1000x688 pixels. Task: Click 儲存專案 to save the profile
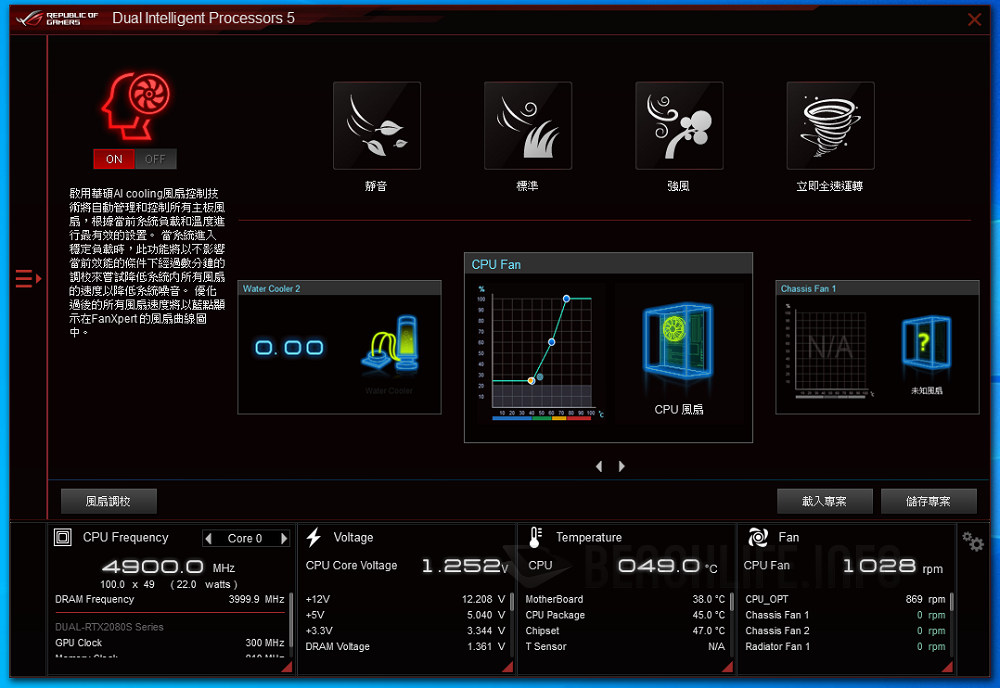pos(928,501)
